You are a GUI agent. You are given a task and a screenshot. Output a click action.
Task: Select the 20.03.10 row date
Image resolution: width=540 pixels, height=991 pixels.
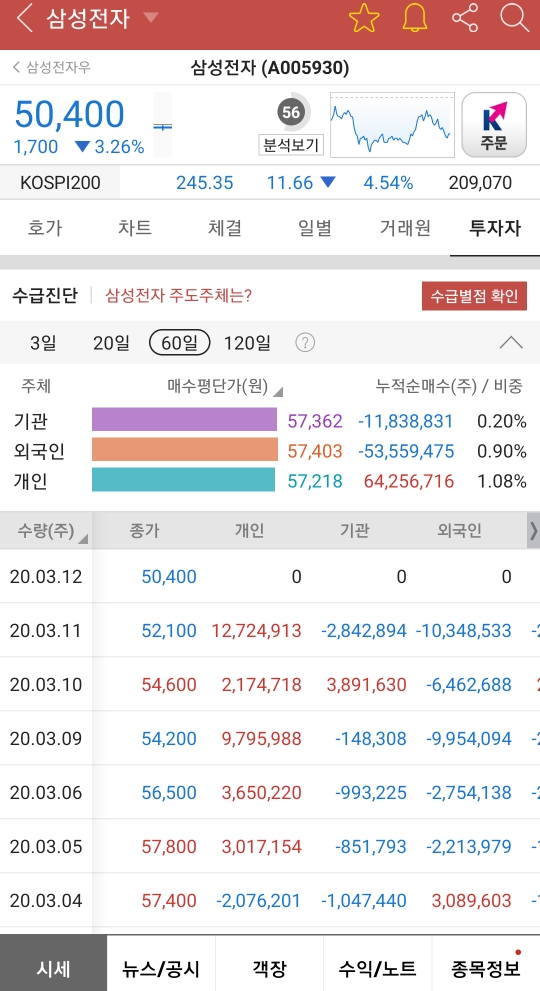point(46,684)
